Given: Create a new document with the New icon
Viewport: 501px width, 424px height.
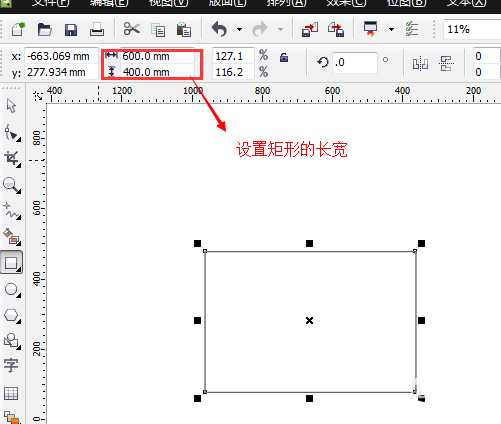Looking at the screenshot, I should [x=18, y=29].
